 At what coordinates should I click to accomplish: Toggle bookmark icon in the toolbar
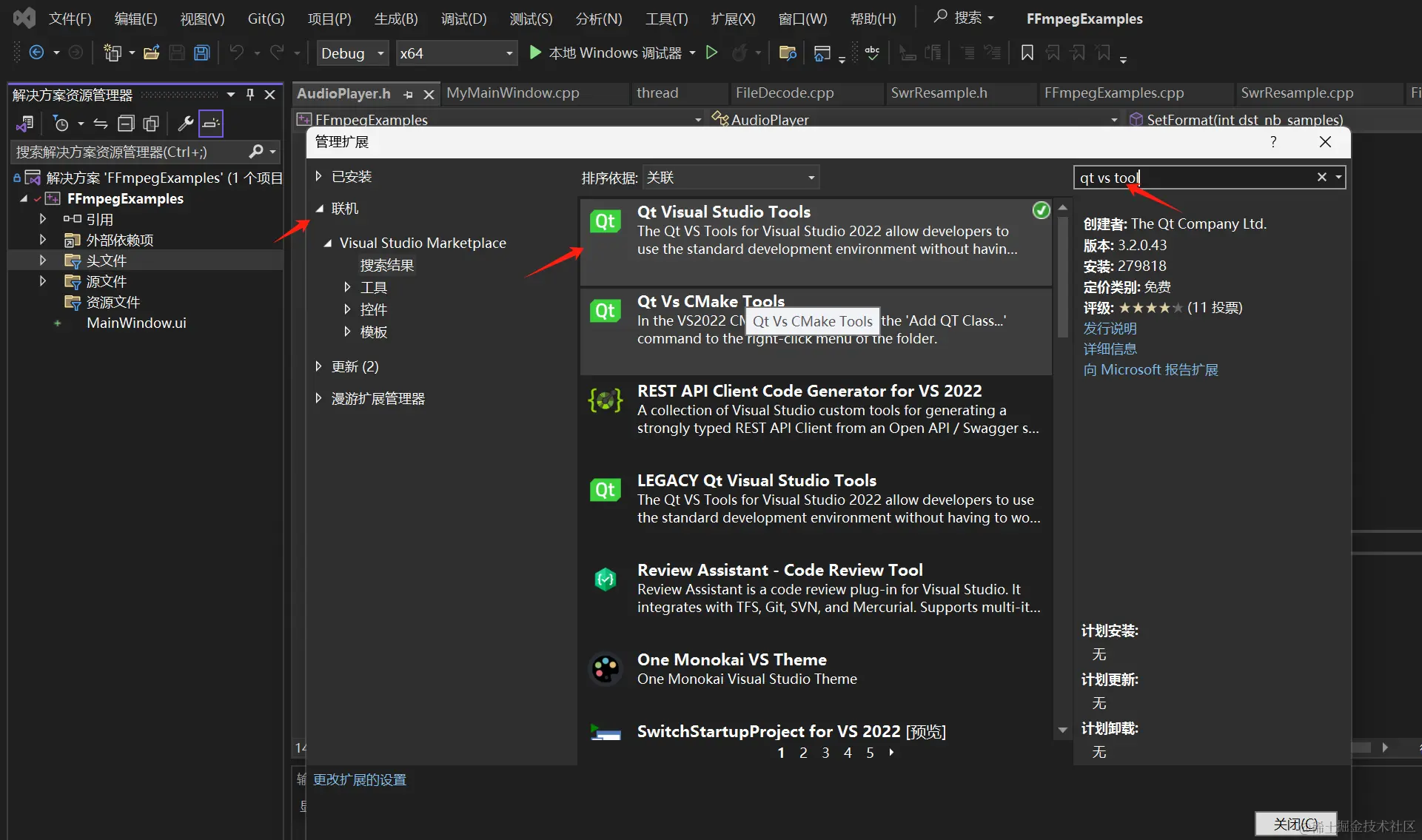coord(1027,53)
